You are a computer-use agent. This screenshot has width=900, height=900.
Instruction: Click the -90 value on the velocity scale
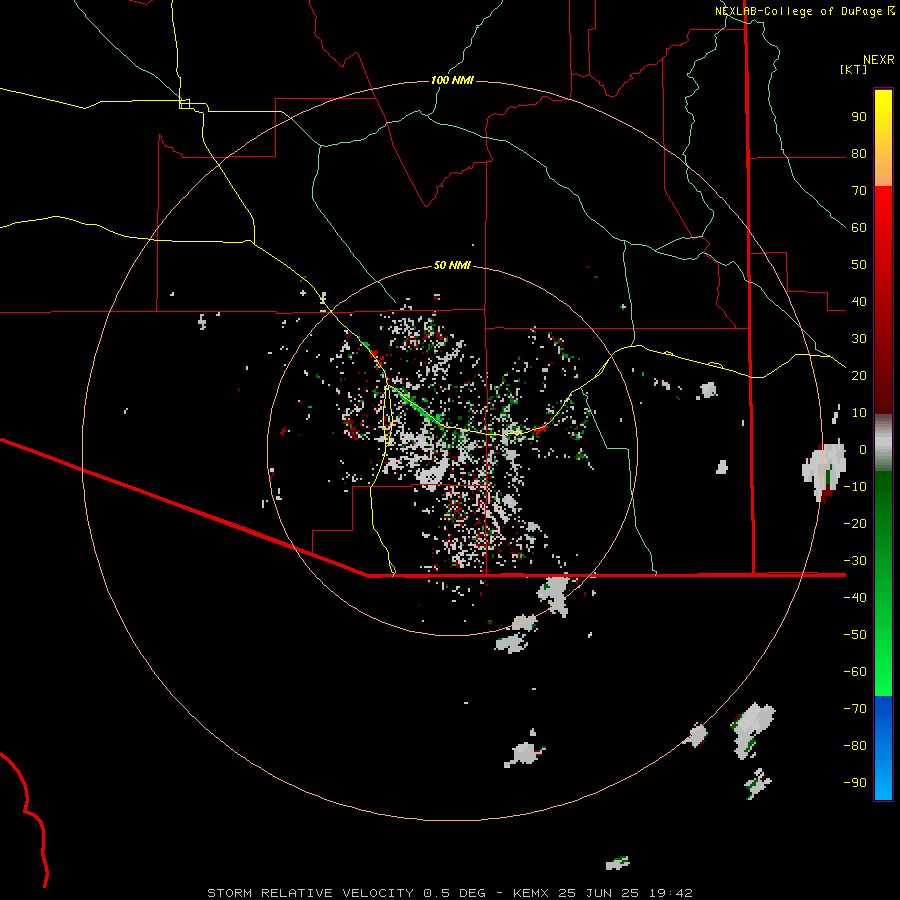point(855,782)
